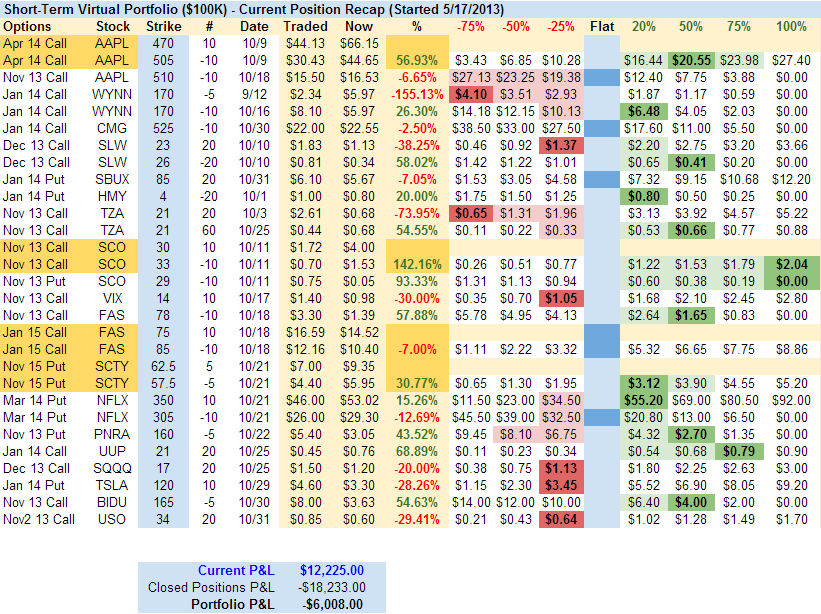This screenshot has width=821, height=614.
Task: Click the Flat column header
Action: click(602, 25)
